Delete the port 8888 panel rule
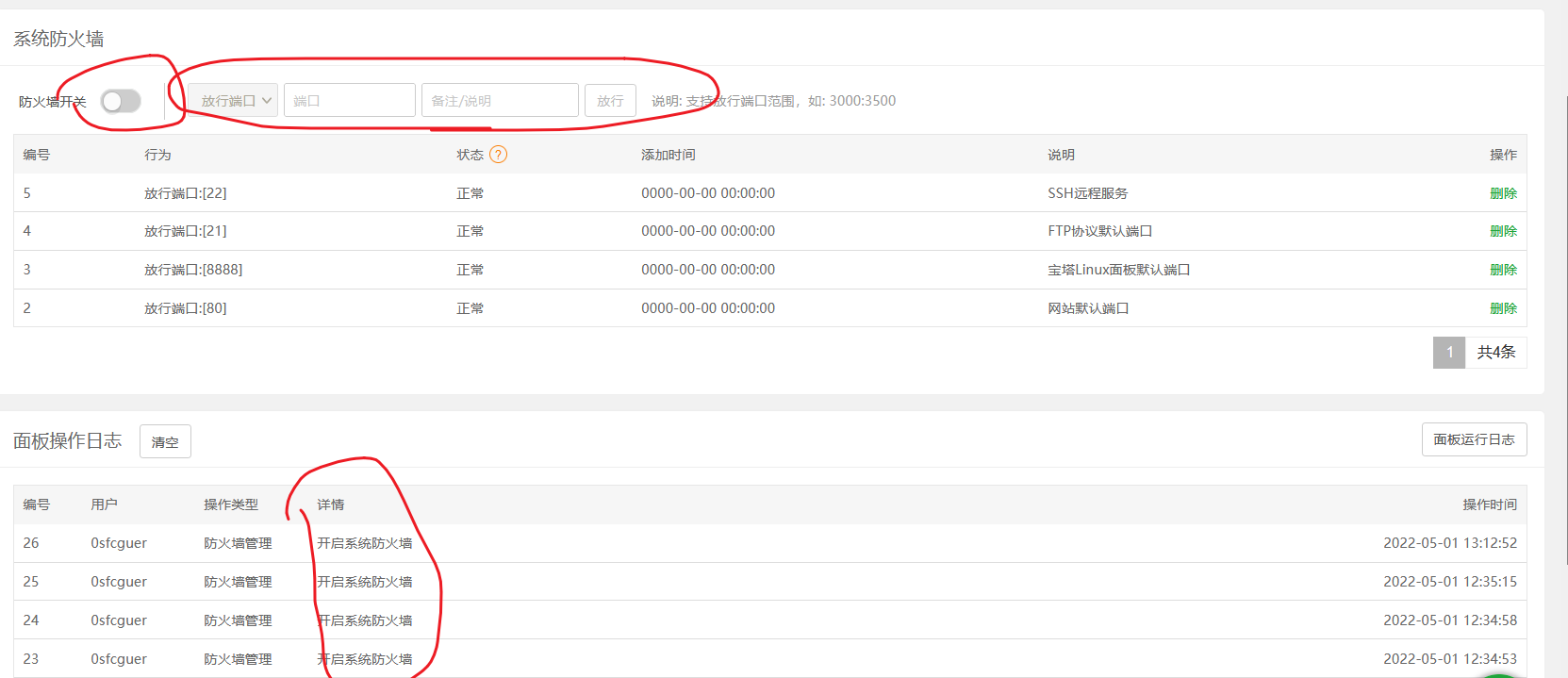This screenshot has width=1568, height=678. (x=1503, y=270)
